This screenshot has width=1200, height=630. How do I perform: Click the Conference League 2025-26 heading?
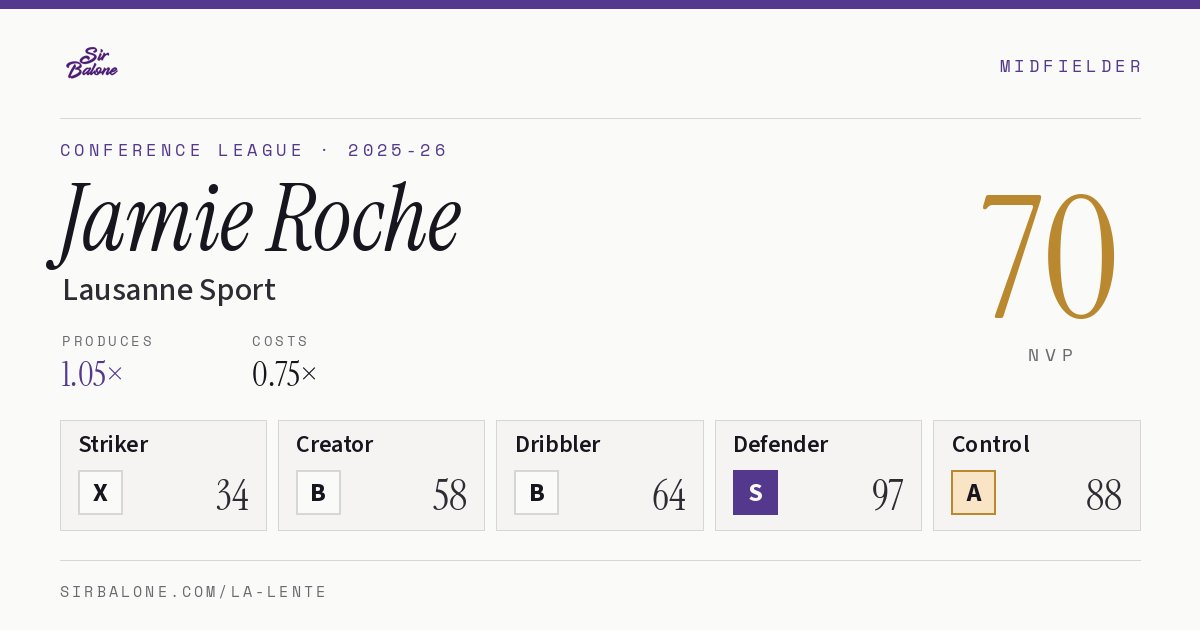click(x=254, y=150)
